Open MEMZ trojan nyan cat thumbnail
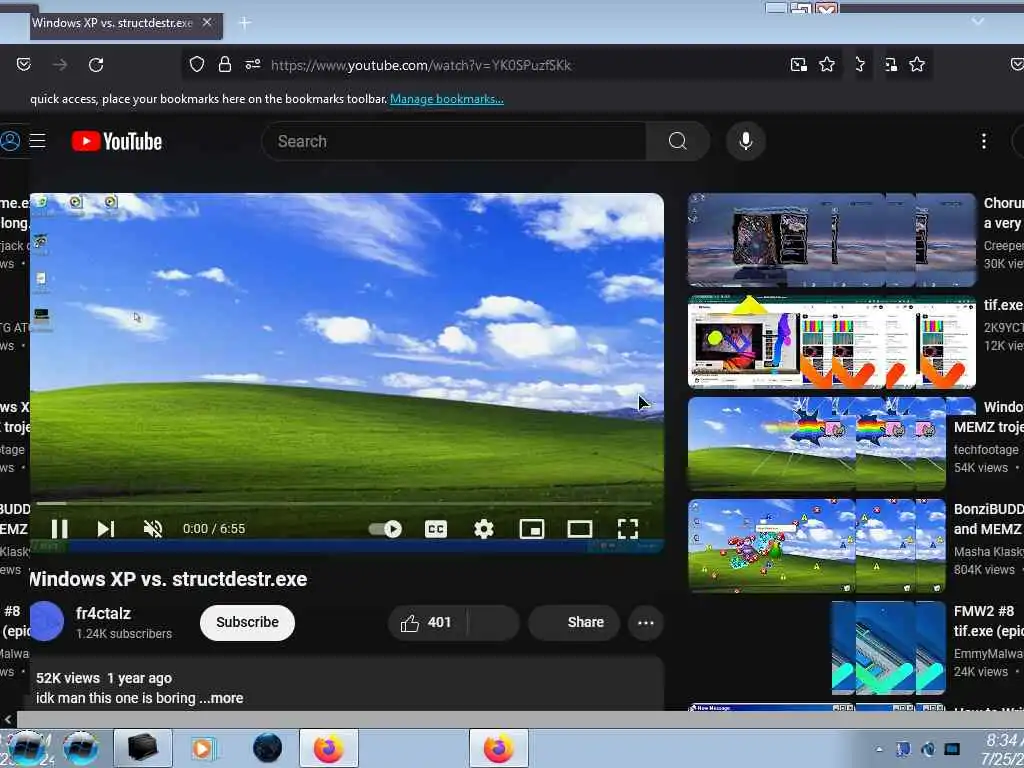This screenshot has width=1024, height=768. tap(817, 443)
